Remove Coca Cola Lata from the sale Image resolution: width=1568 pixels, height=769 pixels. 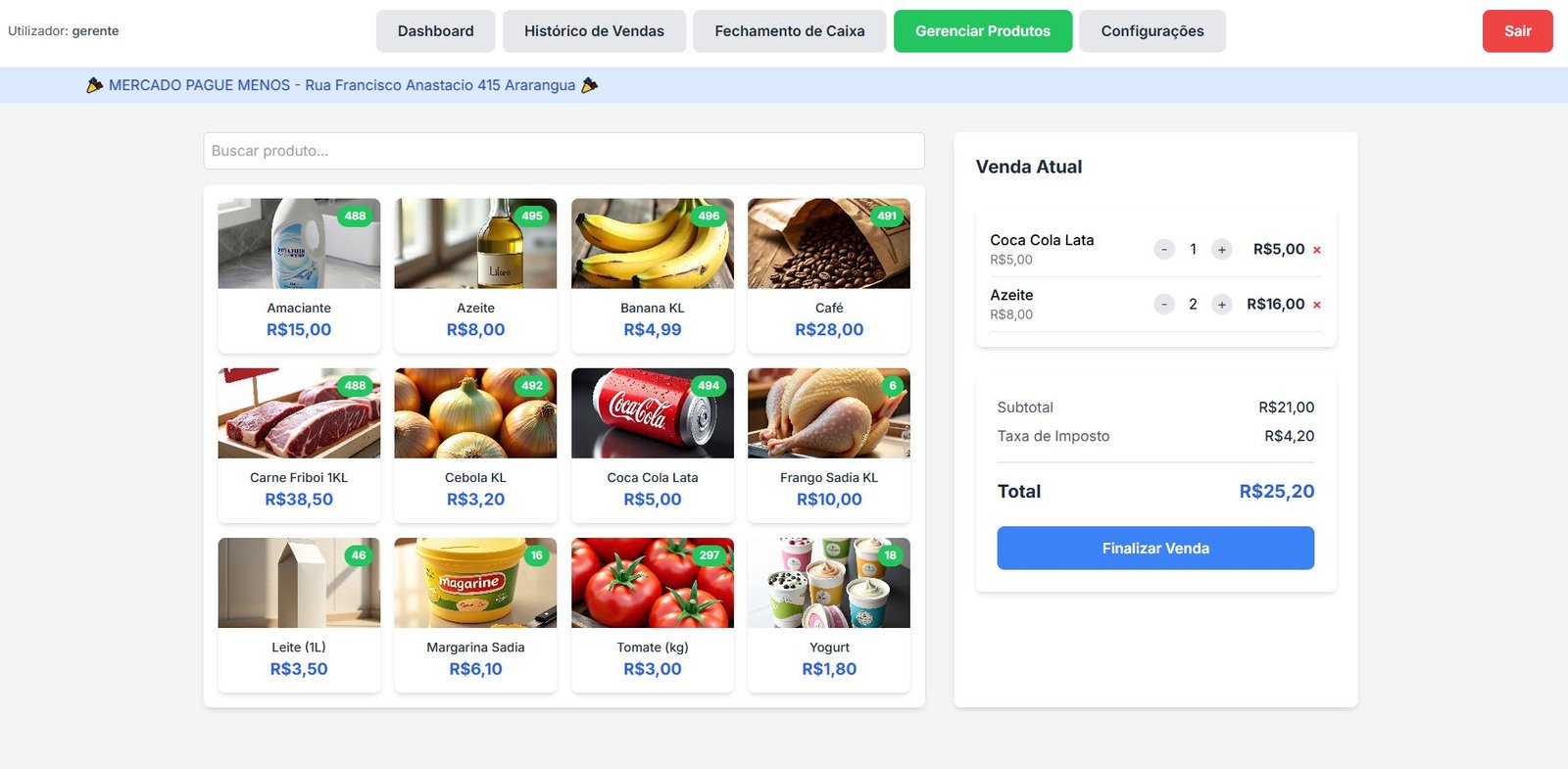click(x=1316, y=250)
